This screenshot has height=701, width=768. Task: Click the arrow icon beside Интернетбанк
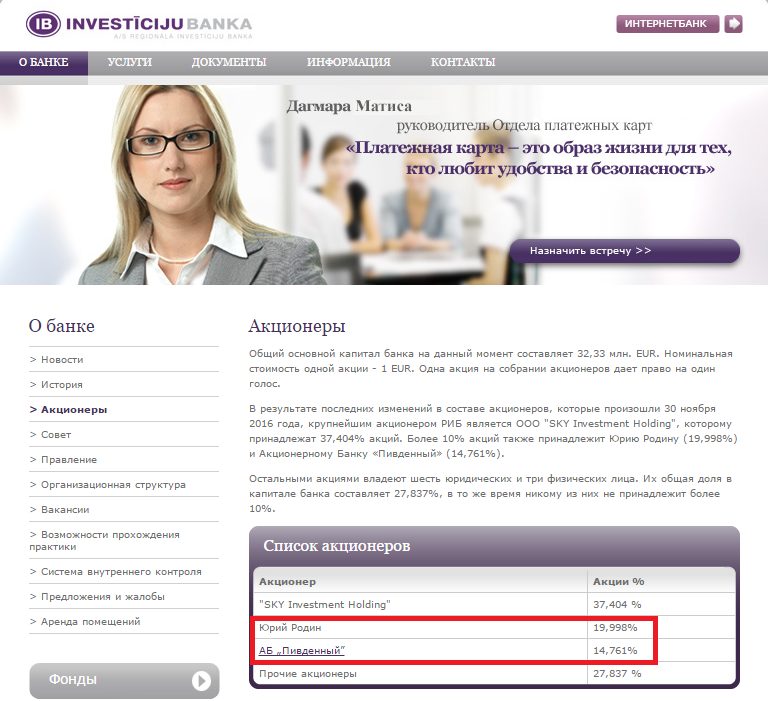(733, 24)
